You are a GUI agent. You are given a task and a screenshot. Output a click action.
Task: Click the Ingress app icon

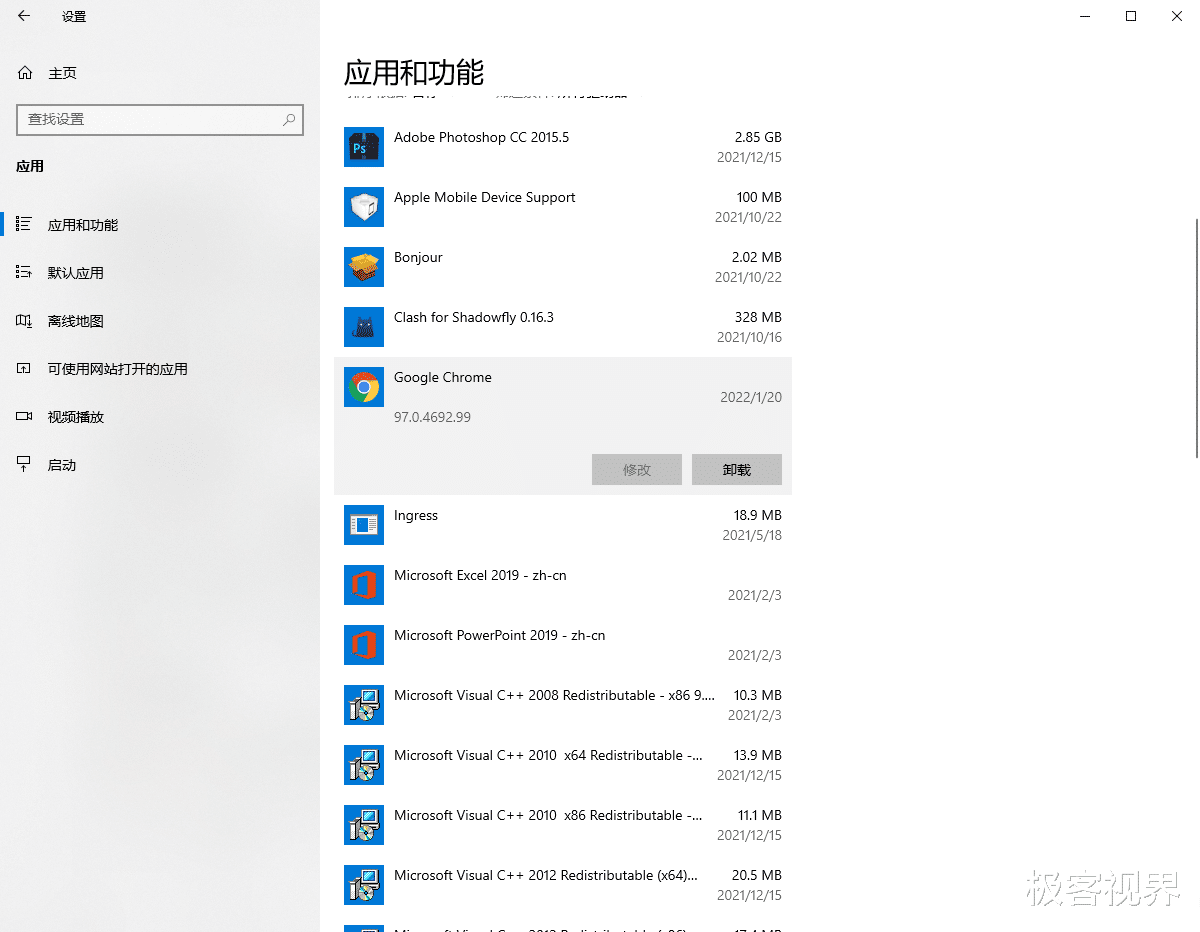[364, 525]
